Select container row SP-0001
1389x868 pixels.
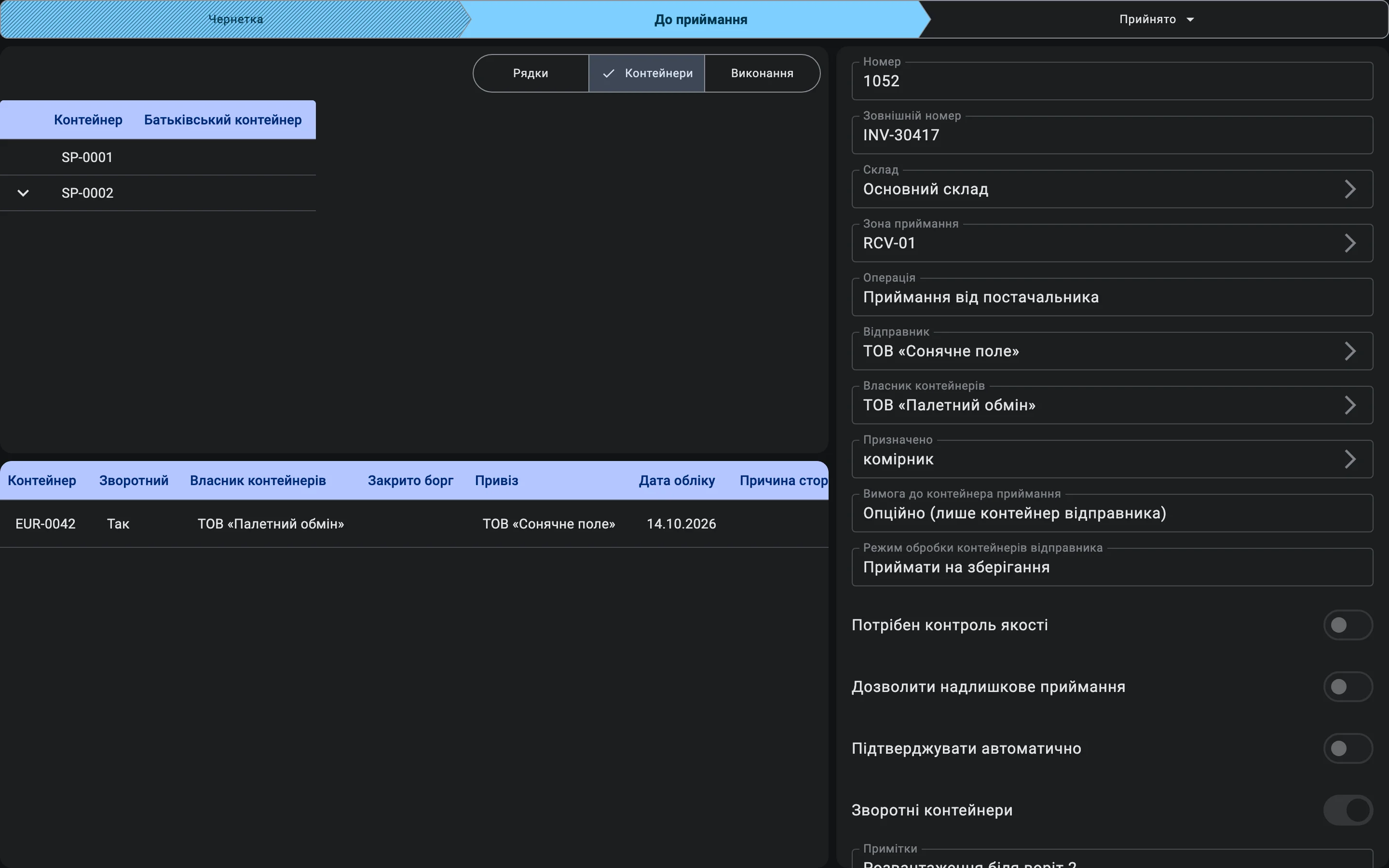[x=158, y=157]
